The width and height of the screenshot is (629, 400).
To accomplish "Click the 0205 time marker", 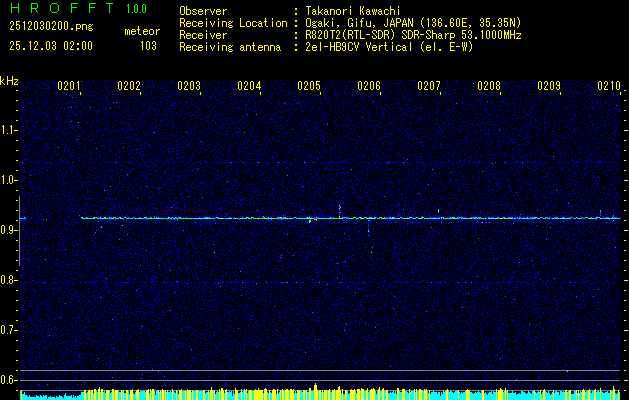I will (309, 86).
